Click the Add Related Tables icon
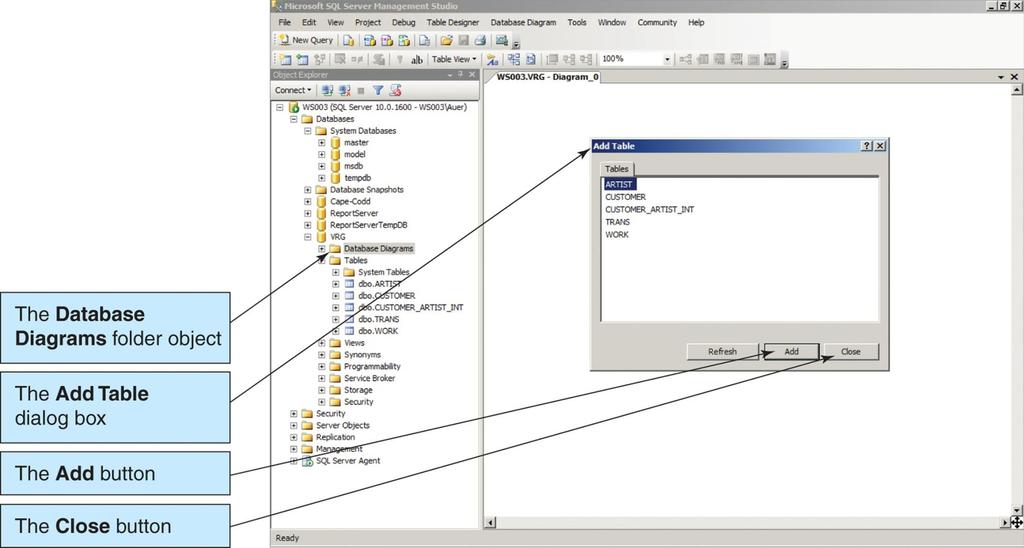The height and width of the screenshot is (548, 1024). coord(319,59)
